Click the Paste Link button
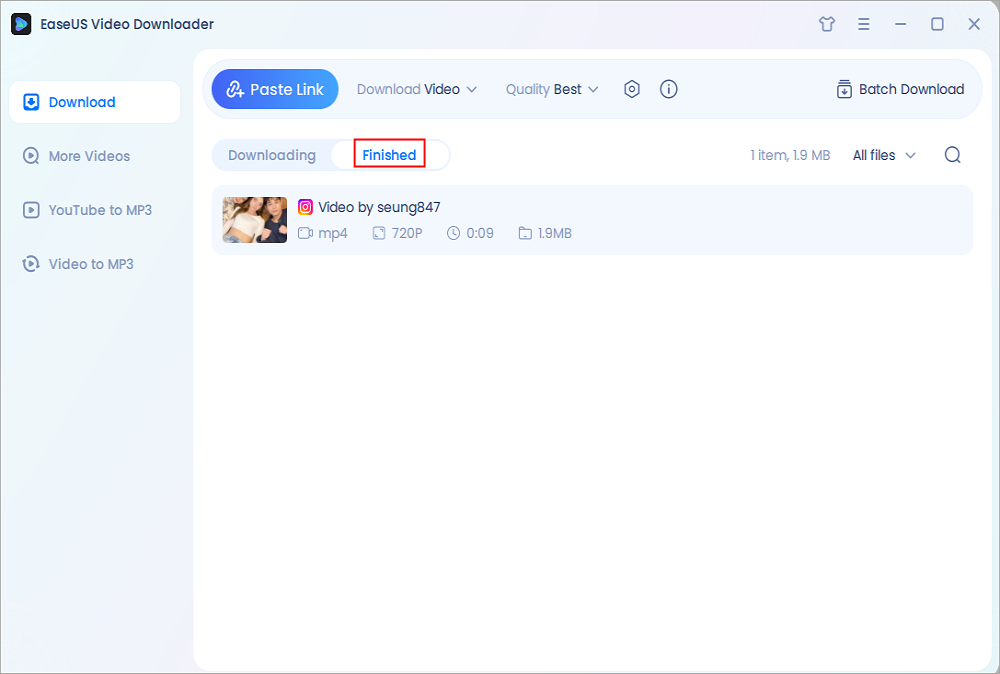This screenshot has height=674, width=1000. pyautogui.click(x=275, y=89)
